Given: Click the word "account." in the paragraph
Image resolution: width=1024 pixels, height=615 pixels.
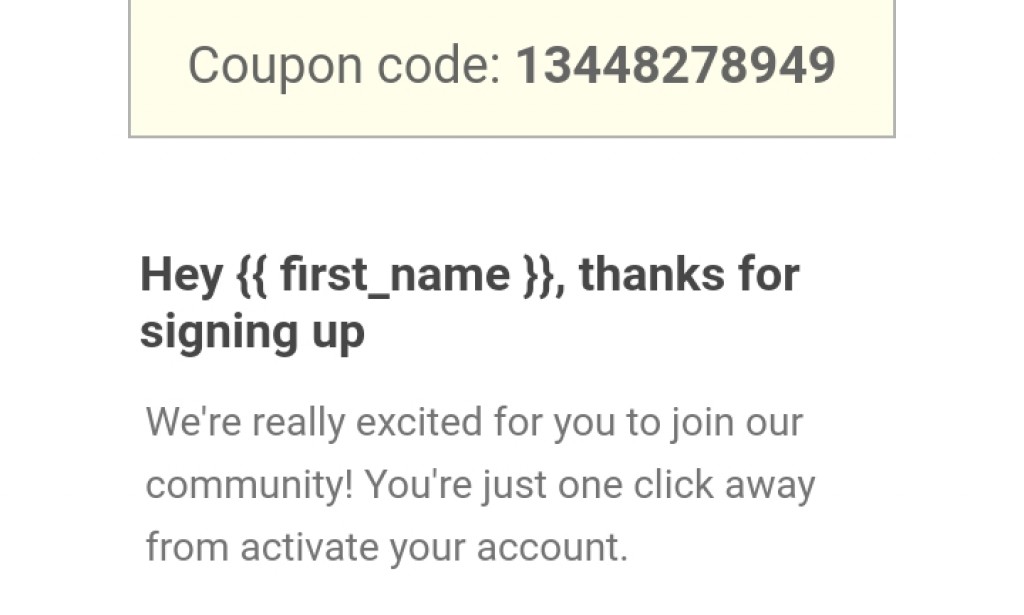Looking at the screenshot, I should 552,547.
